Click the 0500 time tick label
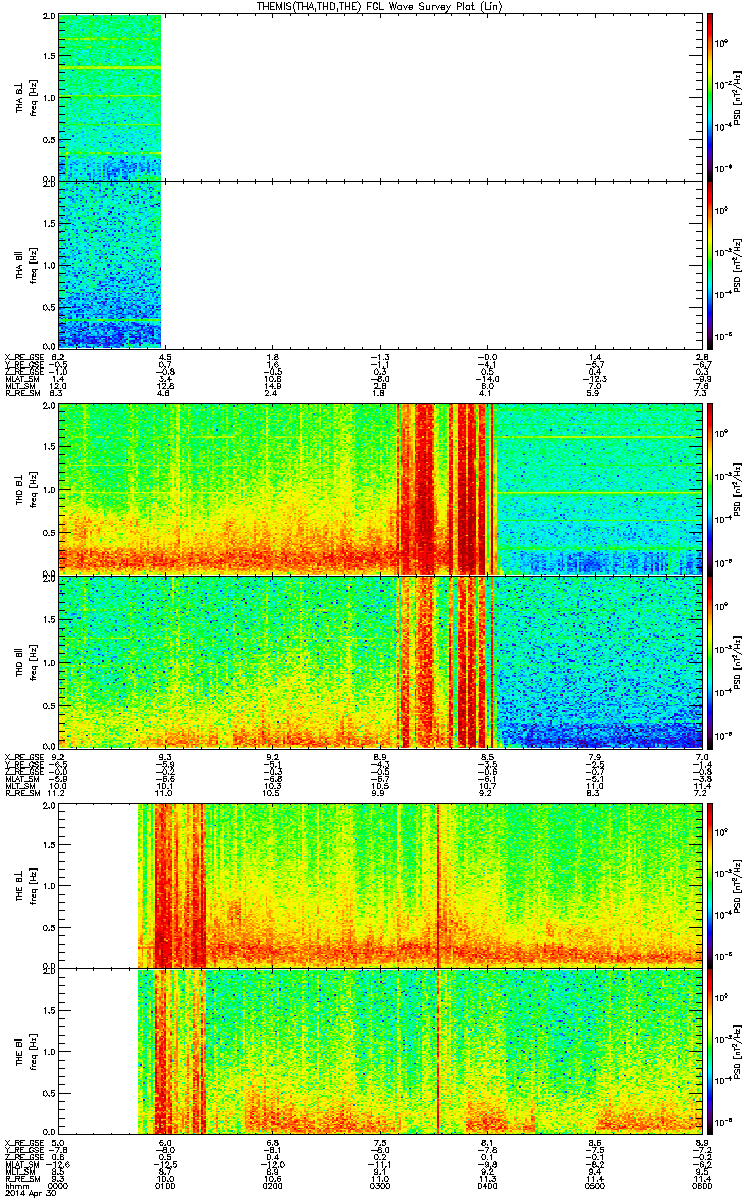Screen dimensions: 750x1200 [x=594, y=1187]
